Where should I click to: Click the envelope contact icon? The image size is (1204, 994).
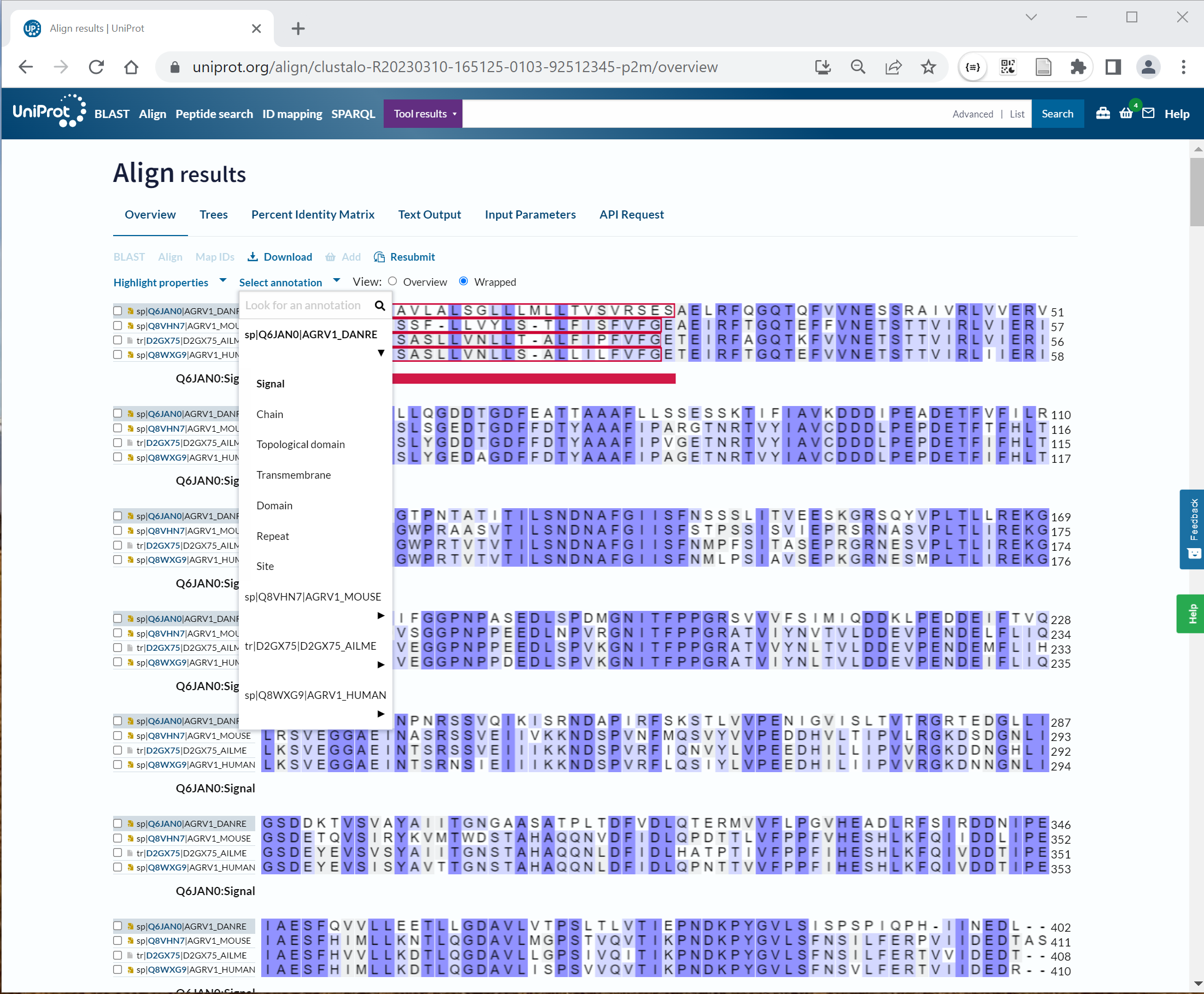coord(1148,113)
